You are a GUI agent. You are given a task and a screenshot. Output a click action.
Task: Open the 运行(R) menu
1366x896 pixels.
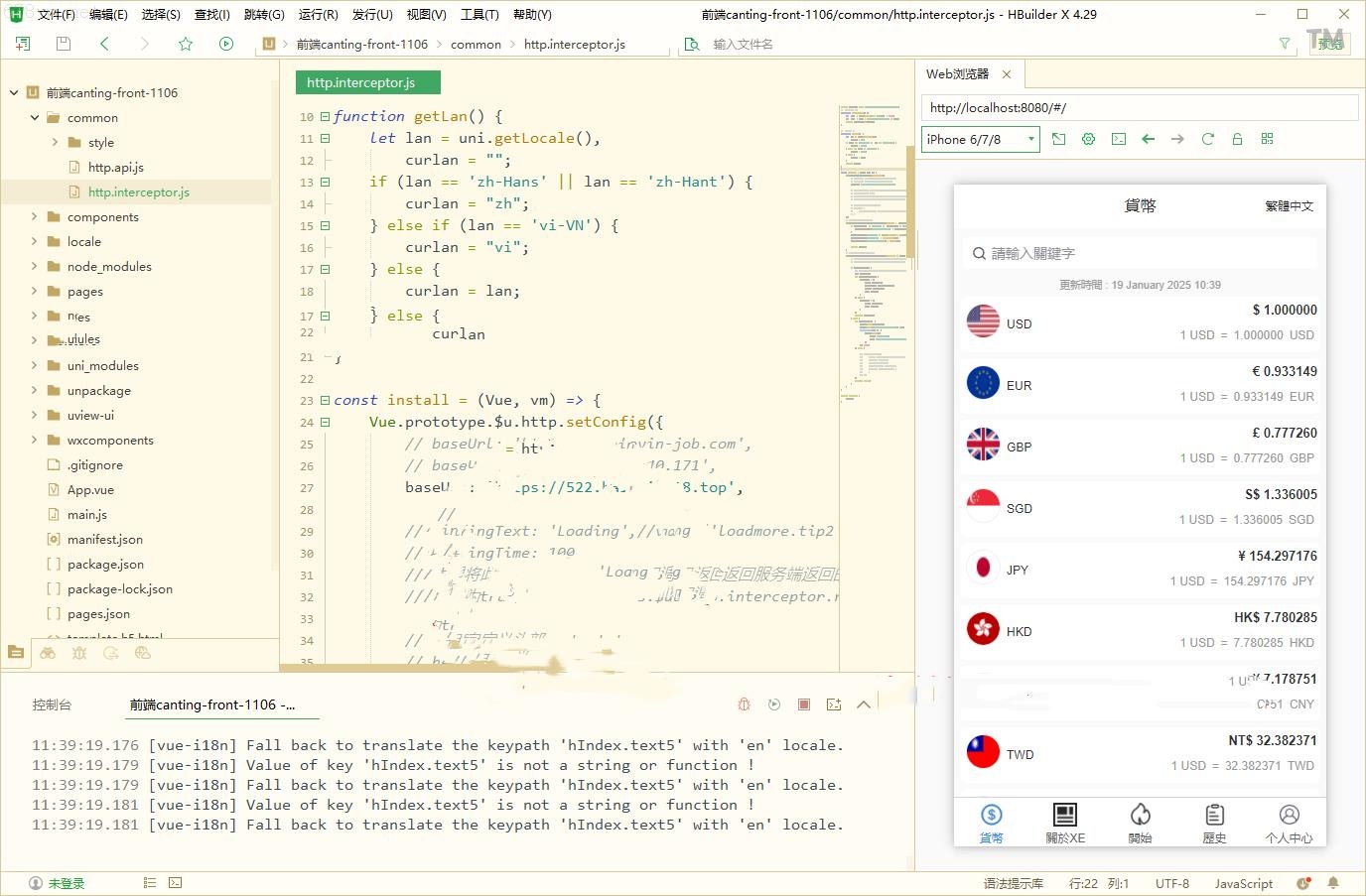[x=318, y=14]
